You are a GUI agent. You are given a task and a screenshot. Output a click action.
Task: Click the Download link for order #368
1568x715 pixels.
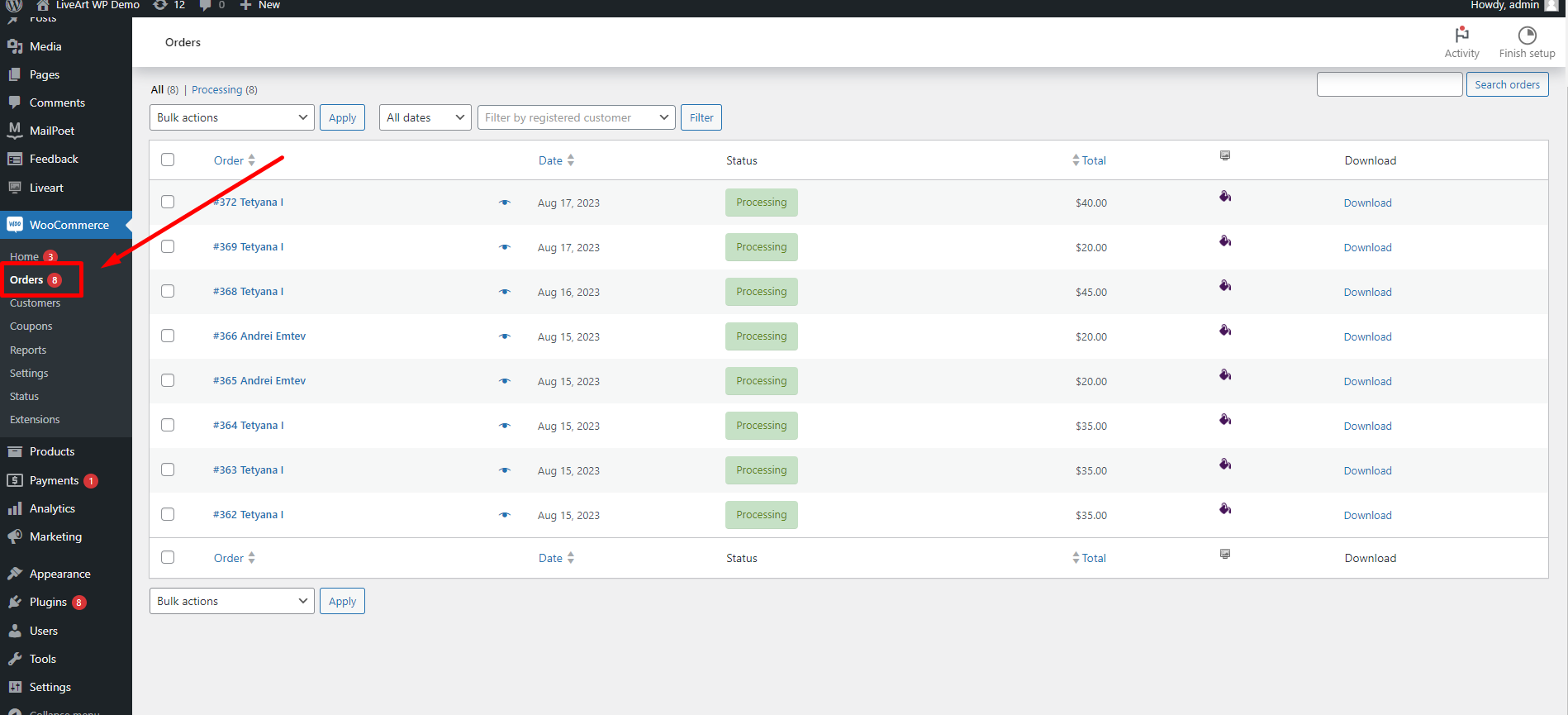[x=1367, y=292]
